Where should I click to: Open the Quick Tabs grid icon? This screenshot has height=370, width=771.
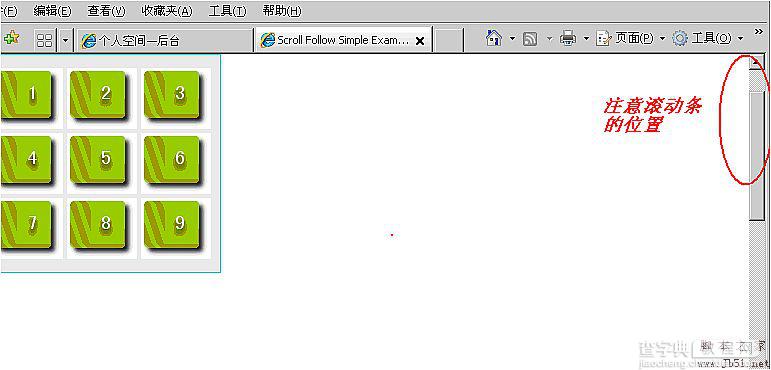click(44, 40)
